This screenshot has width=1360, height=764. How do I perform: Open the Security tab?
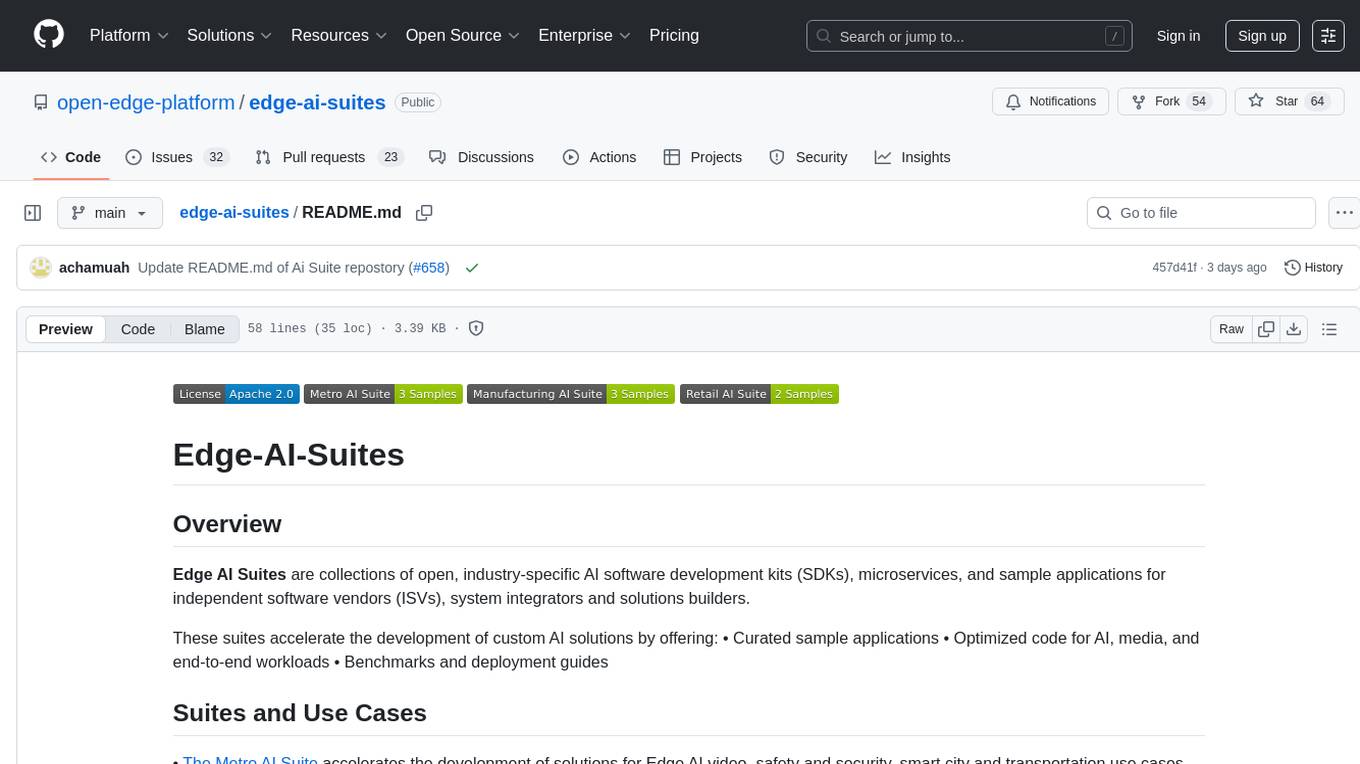pos(808,157)
